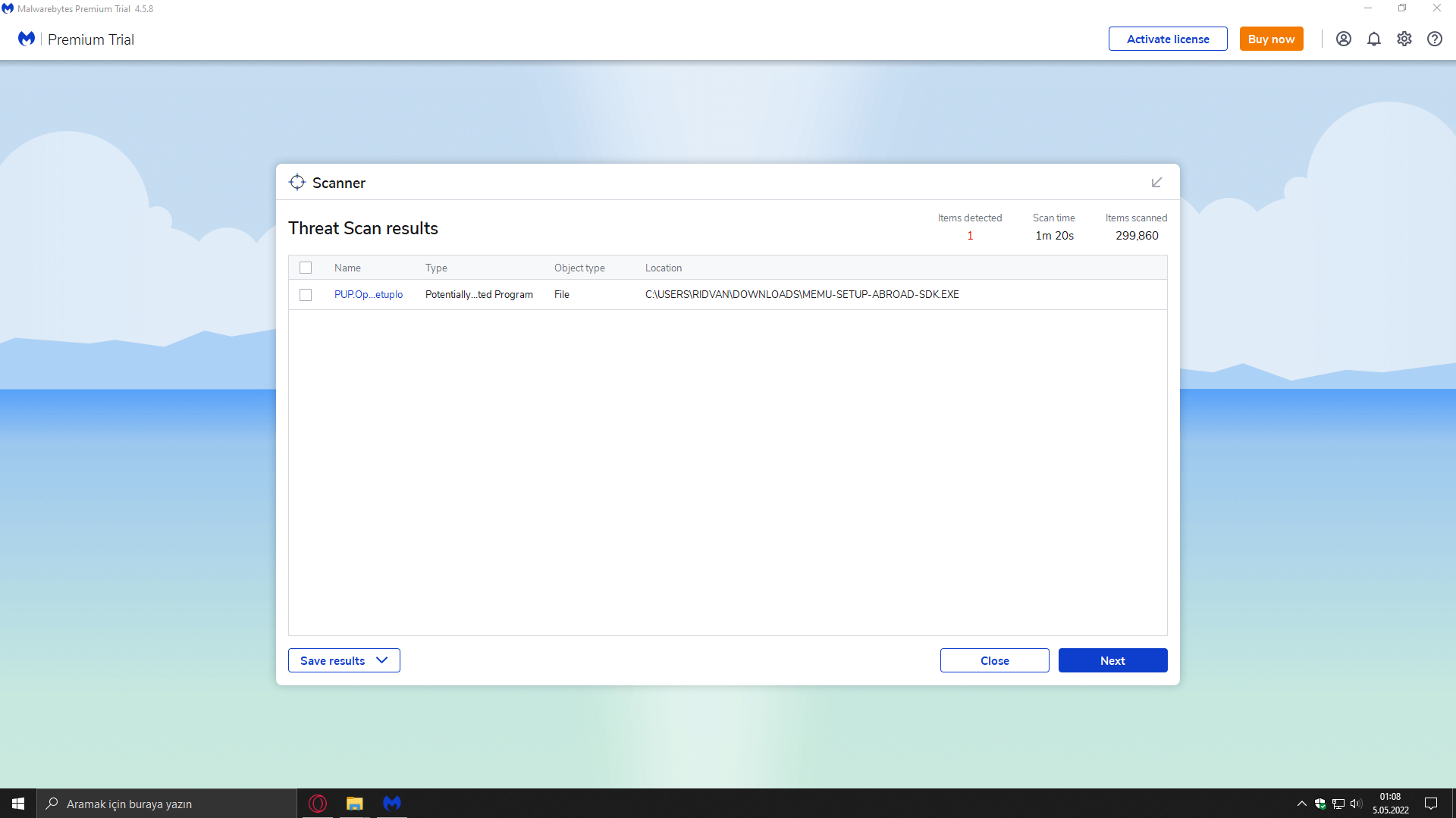Open the PUP.Op...etuplo threat link
This screenshot has width=1456, height=818.
pos(369,295)
